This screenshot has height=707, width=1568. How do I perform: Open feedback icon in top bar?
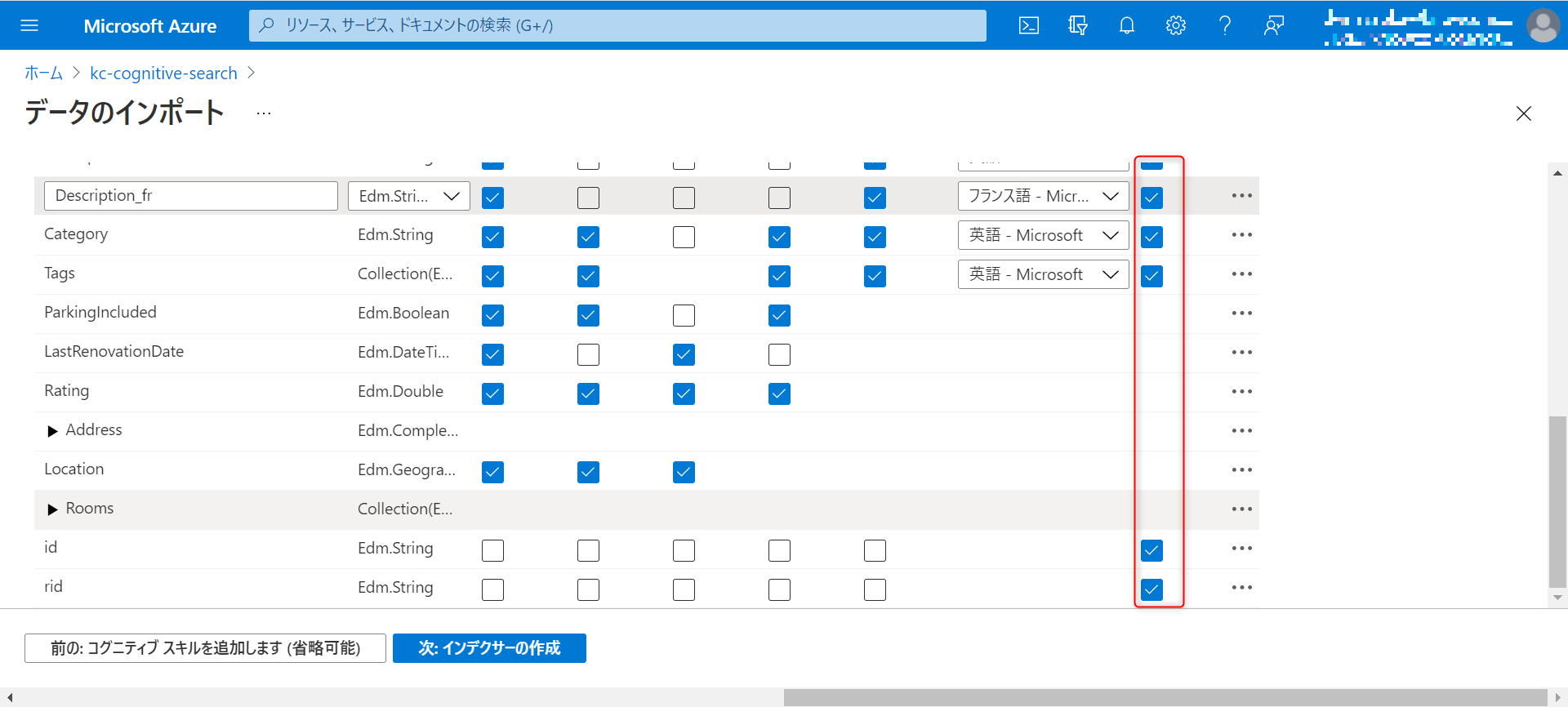(x=1274, y=25)
